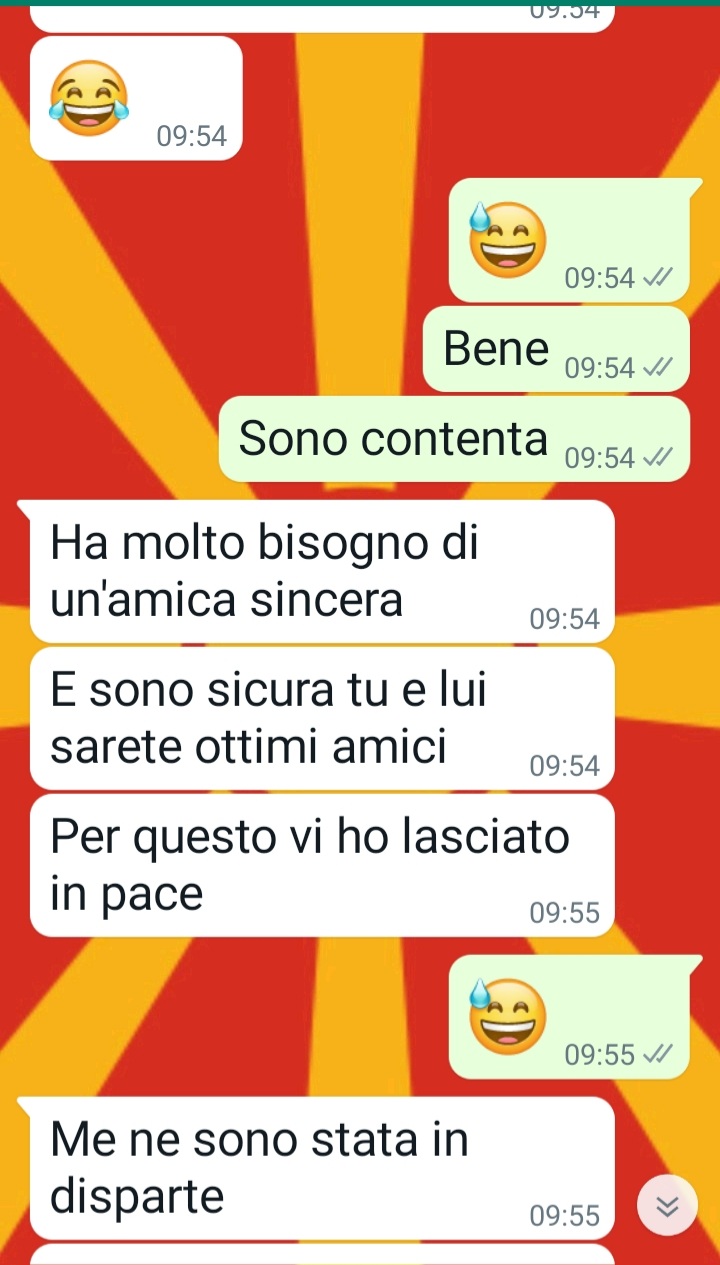Tap read checkmarks on the 09:54 sent emoji
The image size is (720, 1265).
tap(658, 278)
